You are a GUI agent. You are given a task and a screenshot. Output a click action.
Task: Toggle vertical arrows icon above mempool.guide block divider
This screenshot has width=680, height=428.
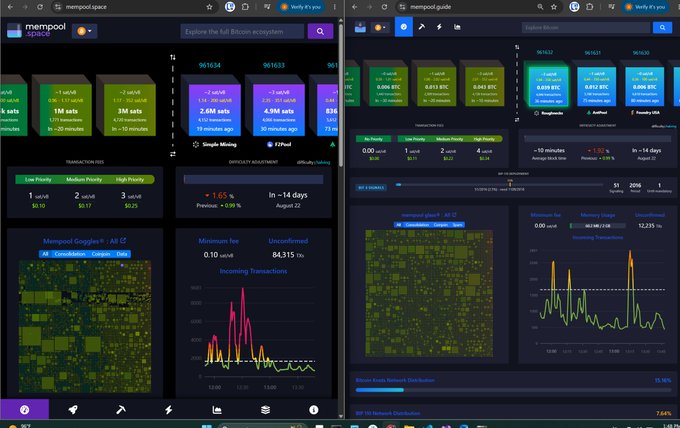click(x=517, y=47)
